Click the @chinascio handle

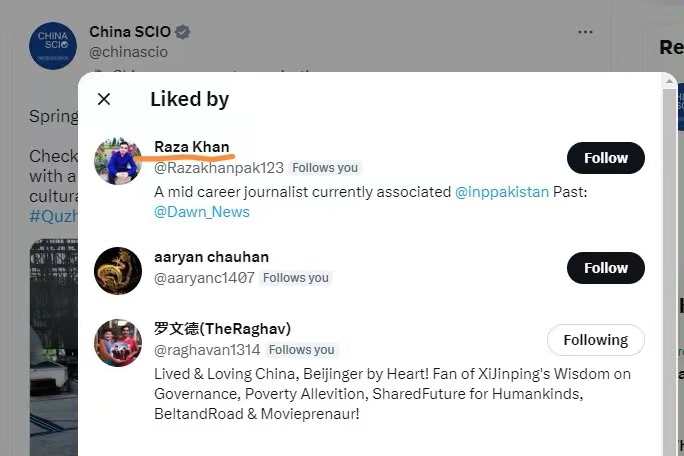tap(128, 52)
